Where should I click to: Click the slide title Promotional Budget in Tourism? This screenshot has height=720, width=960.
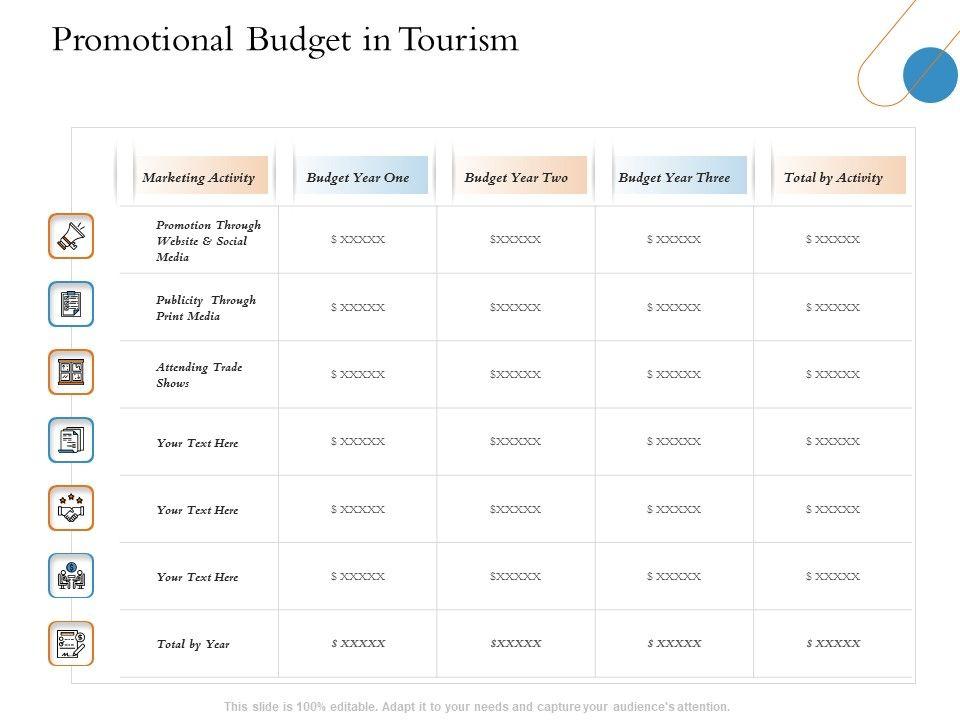tap(285, 39)
